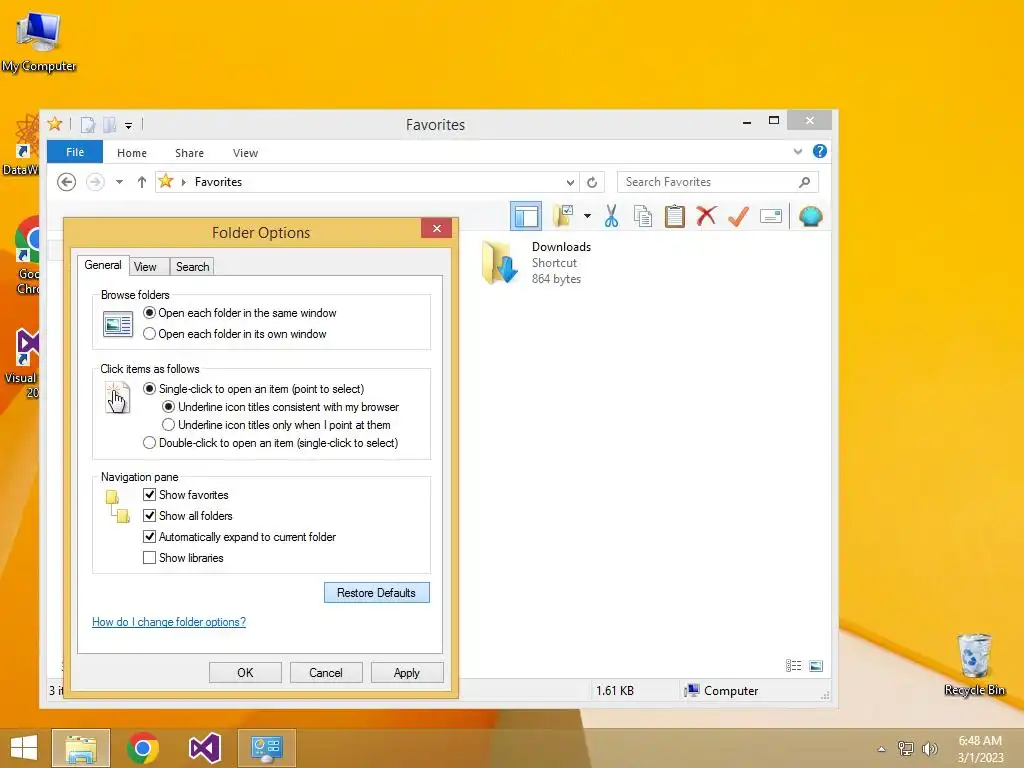Viewport: 1024px width, 768px height.
Task: Click the Copy icon in the toolbar
Action: pos(643,216)
